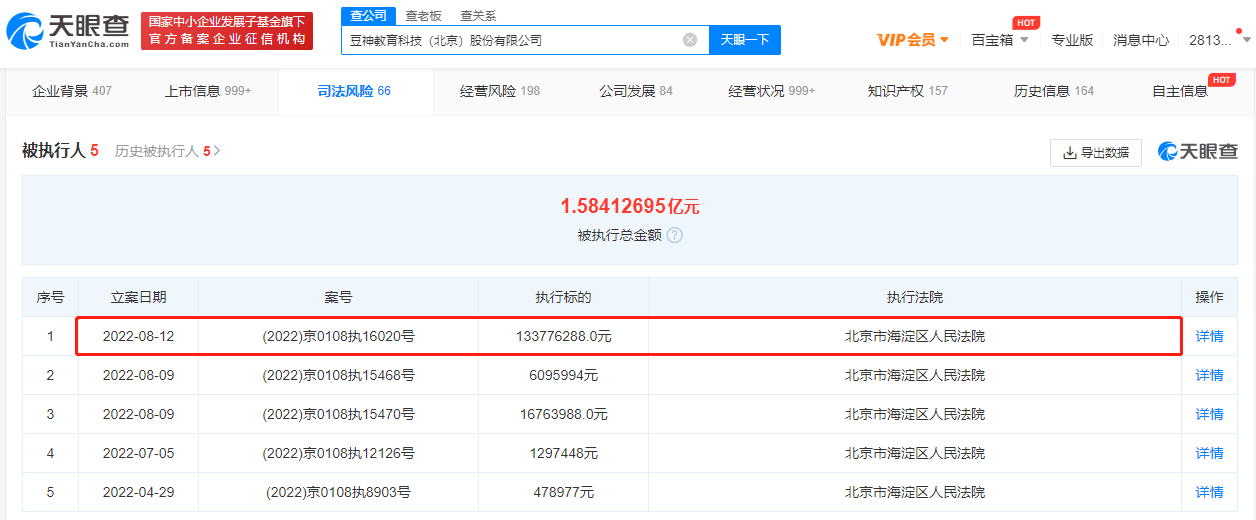
Task: Click the date 2022-07-05
Action: [138, 453]
